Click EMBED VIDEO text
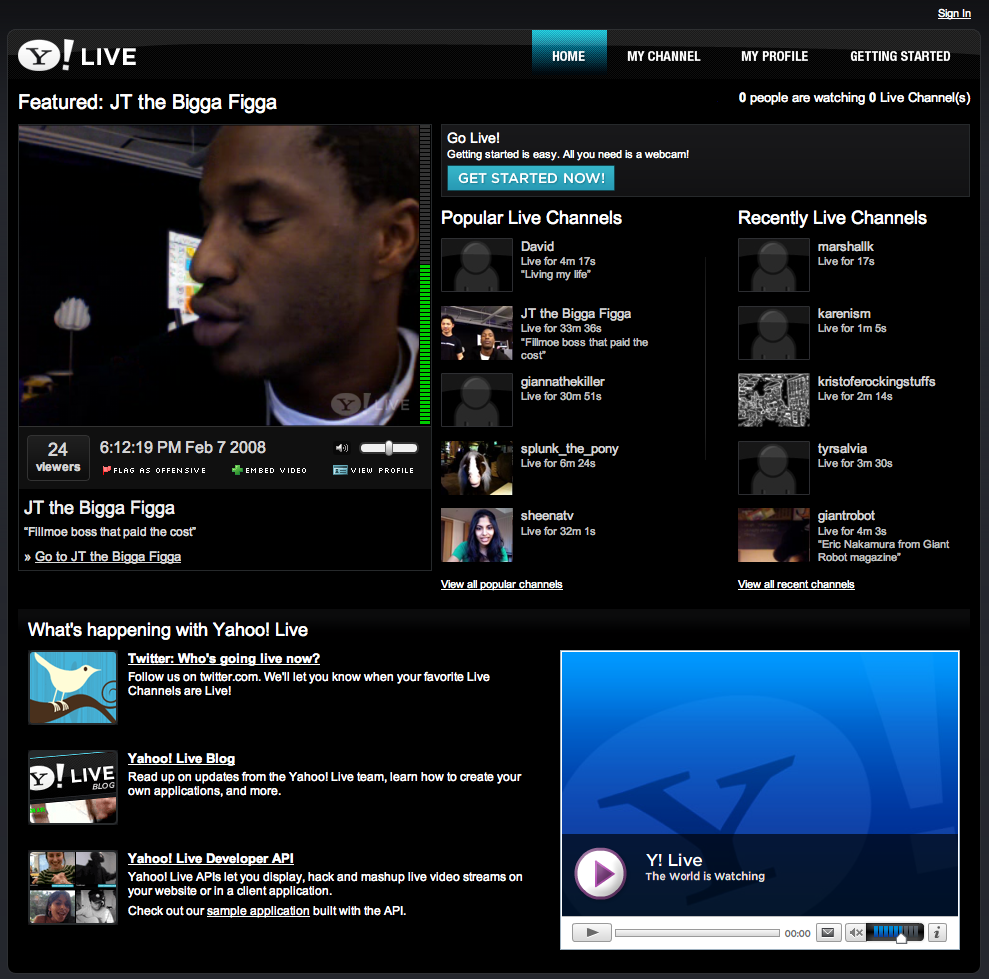Viewport: 989px width, 979px height. pos(276,471)
